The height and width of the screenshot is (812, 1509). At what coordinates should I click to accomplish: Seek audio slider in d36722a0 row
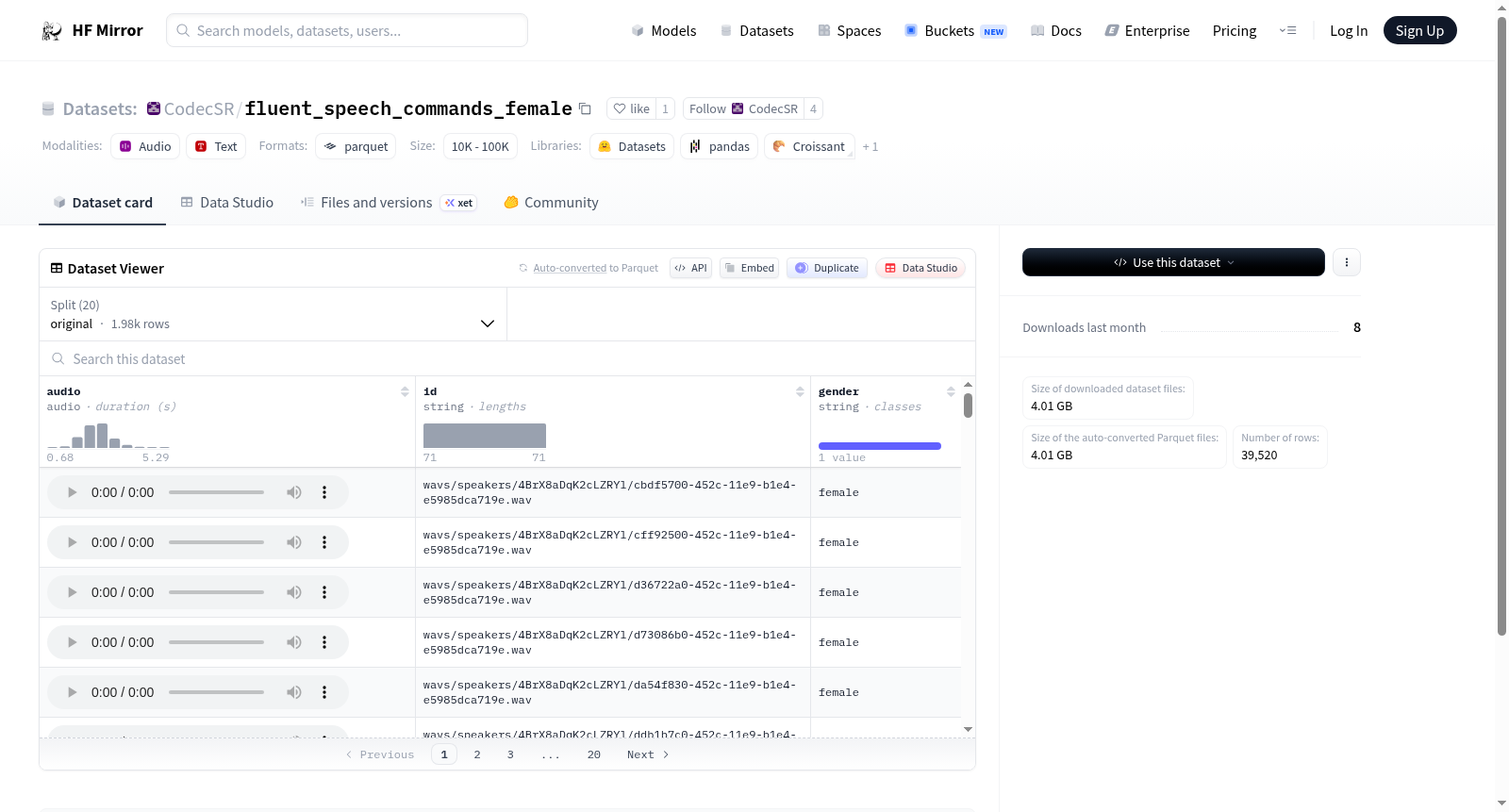click(x=216, y=592)
